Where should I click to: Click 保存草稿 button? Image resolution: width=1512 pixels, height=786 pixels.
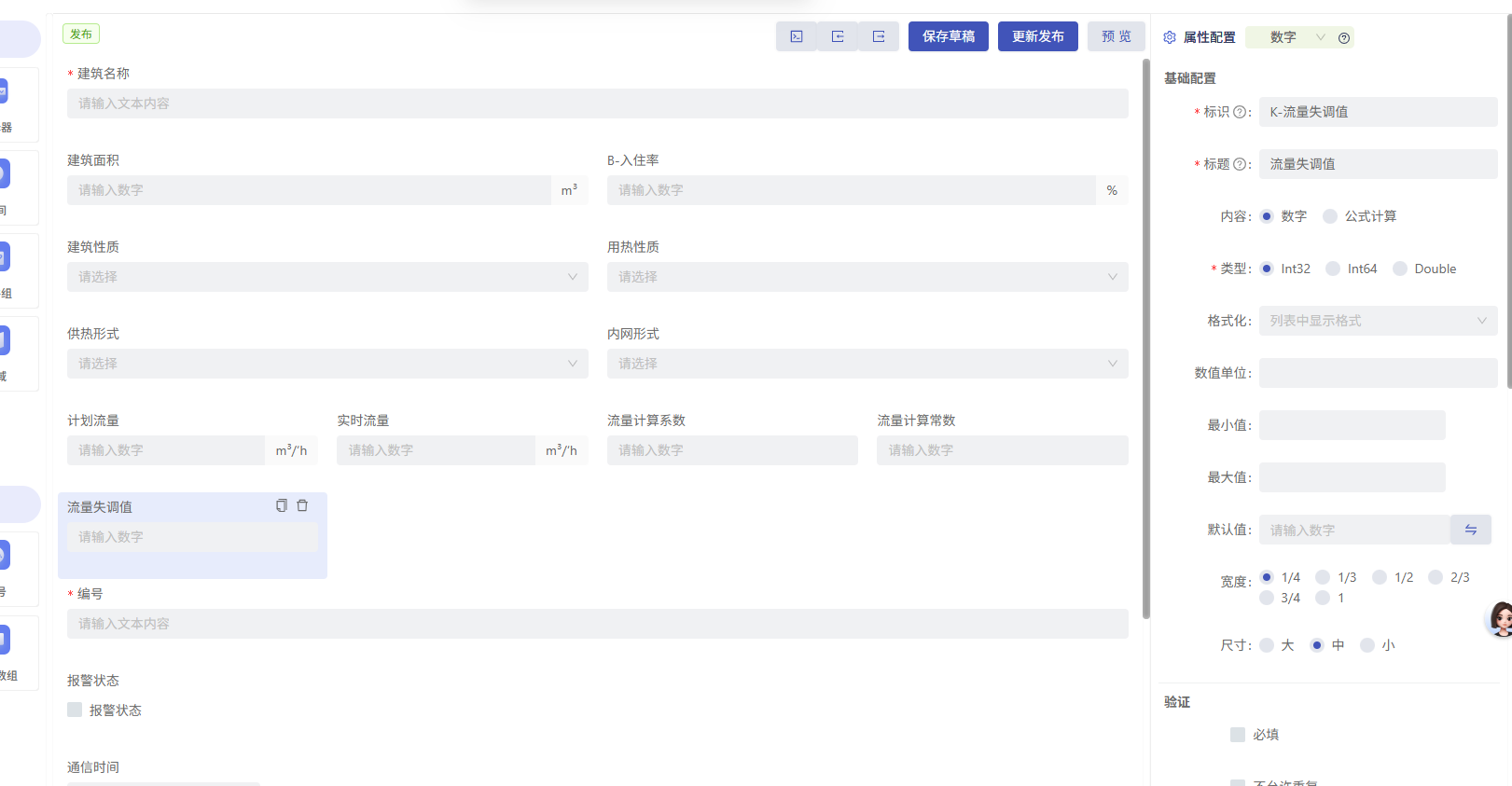point(949,36)
